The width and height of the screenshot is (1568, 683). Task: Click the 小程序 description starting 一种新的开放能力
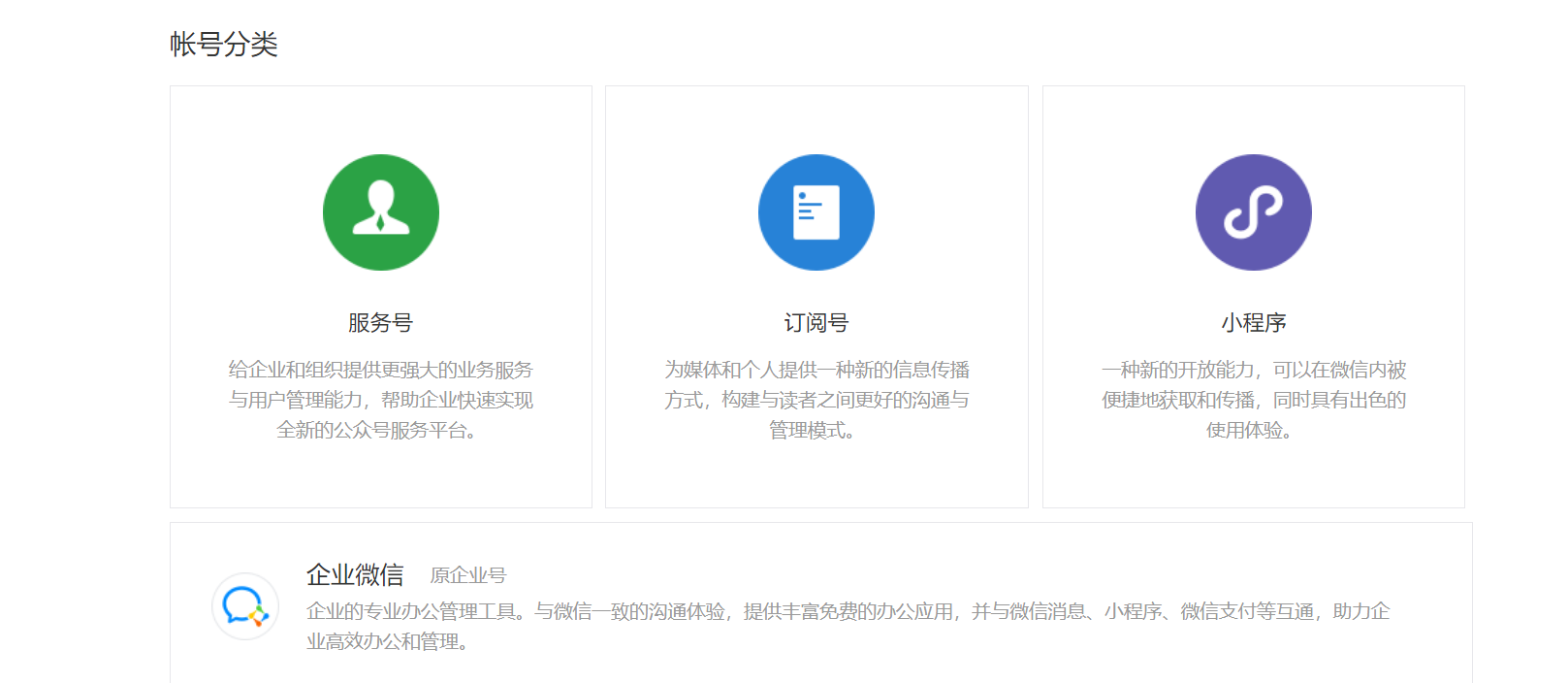tap(1254, 400)
